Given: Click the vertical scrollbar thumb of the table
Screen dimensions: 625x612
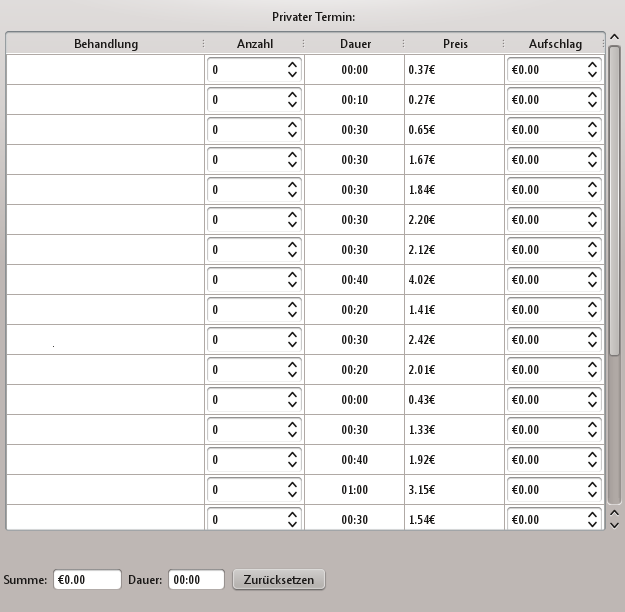Looking at the screenshot, I should (x=615, y=200).
